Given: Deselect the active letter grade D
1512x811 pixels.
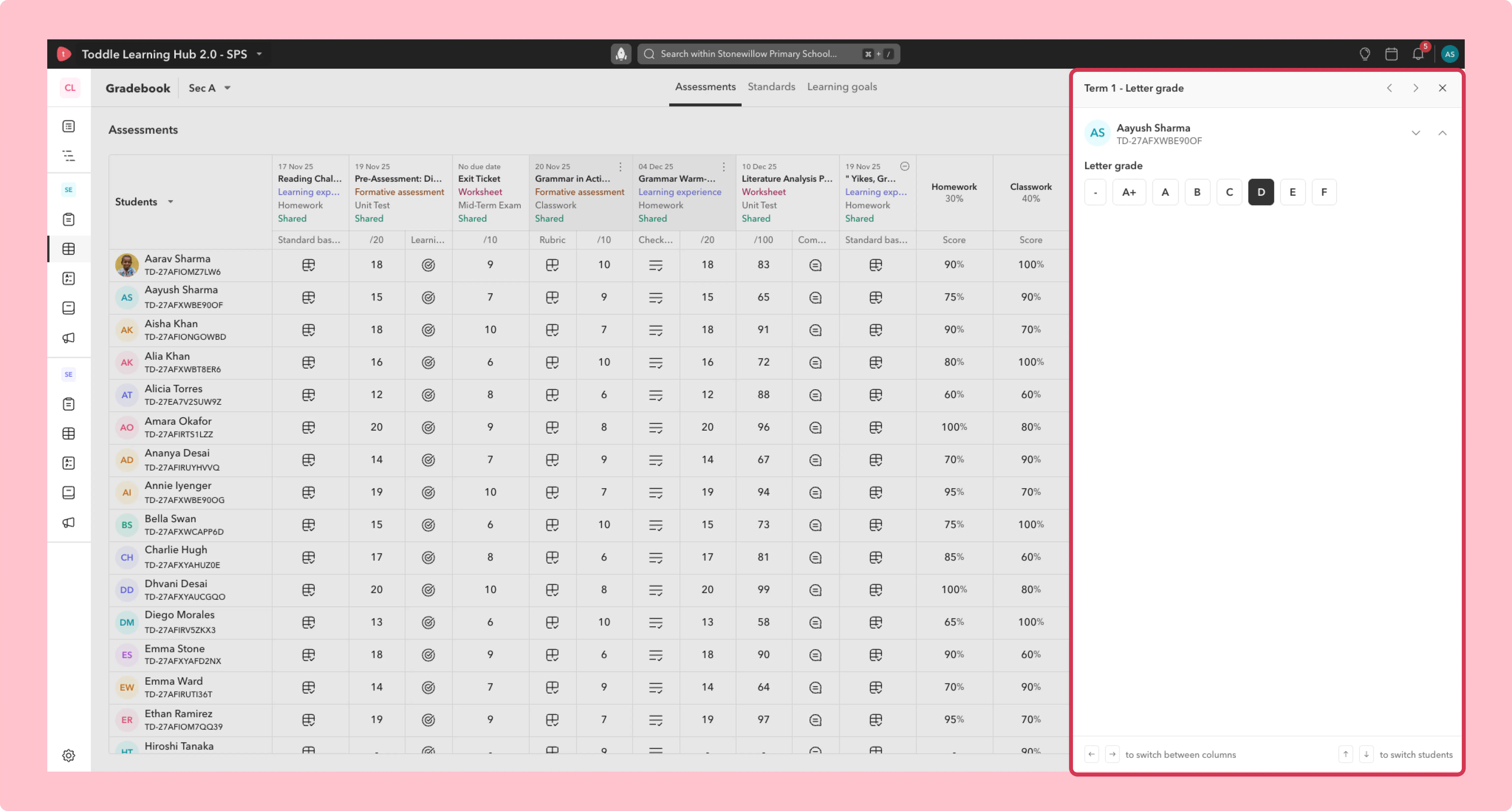Looking at the screenshot, I should pos(1261,192).
